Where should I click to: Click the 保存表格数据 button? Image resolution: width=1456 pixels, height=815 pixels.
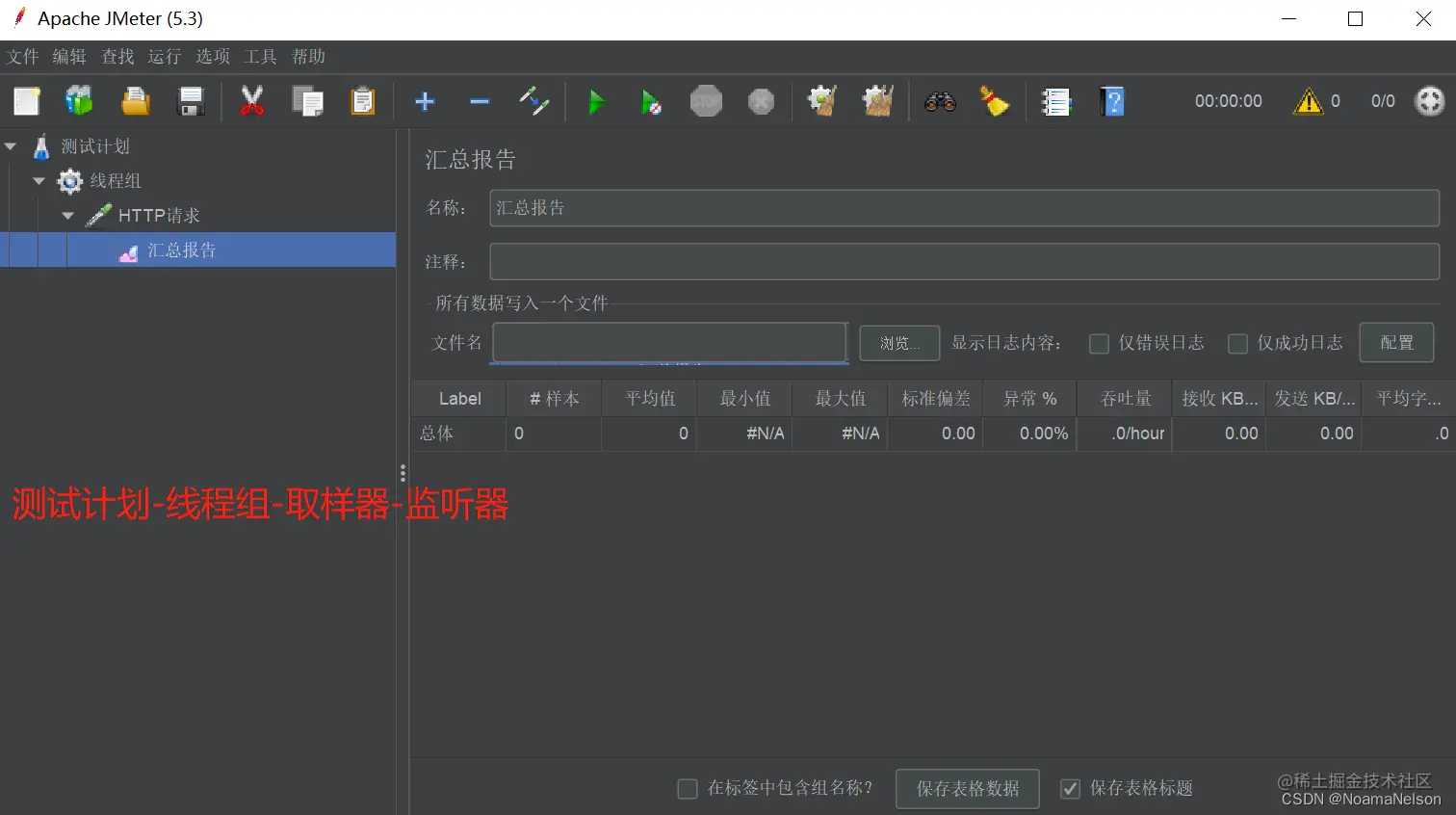coord(967,788)
